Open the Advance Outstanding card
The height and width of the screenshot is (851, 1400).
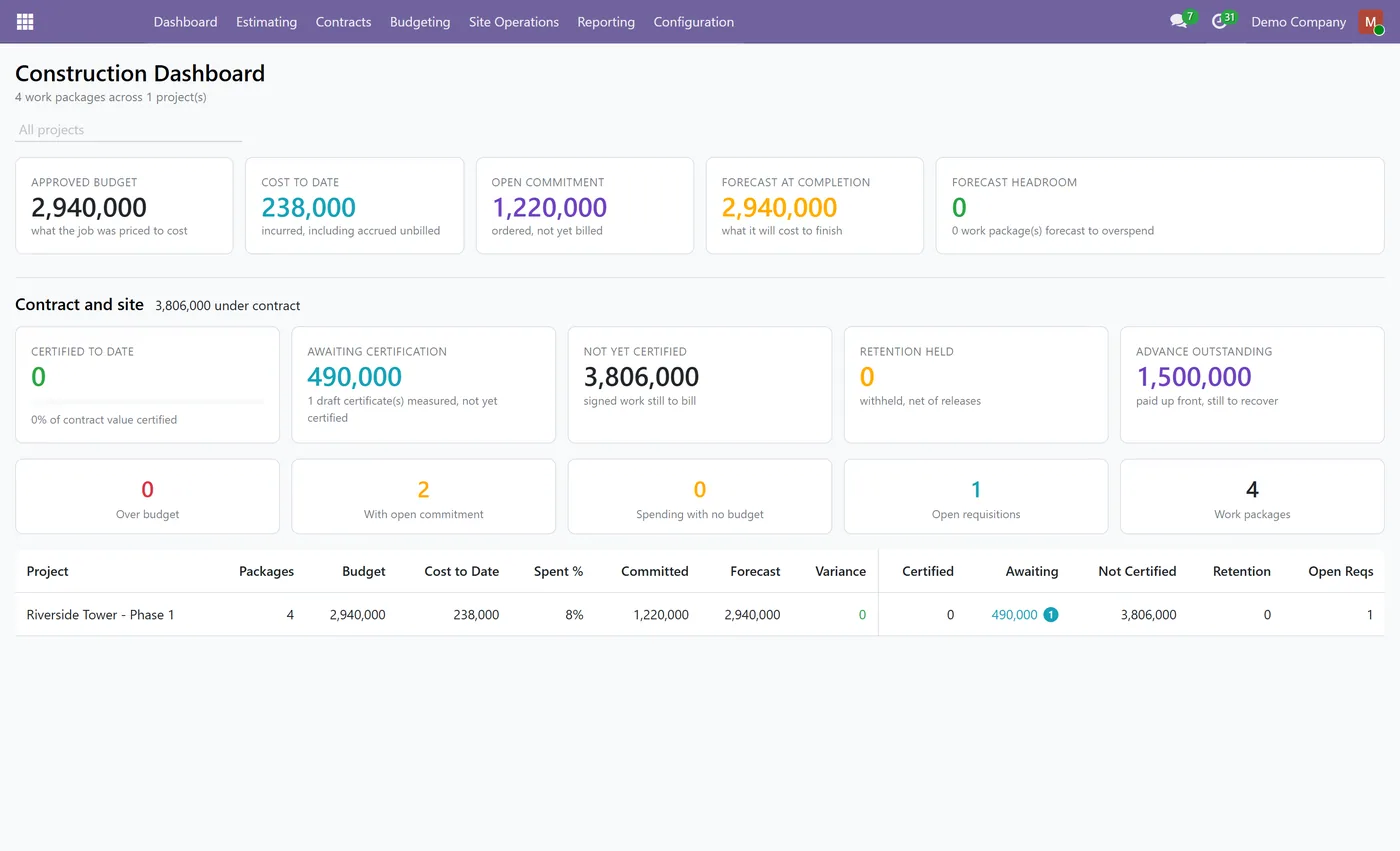1252,384
